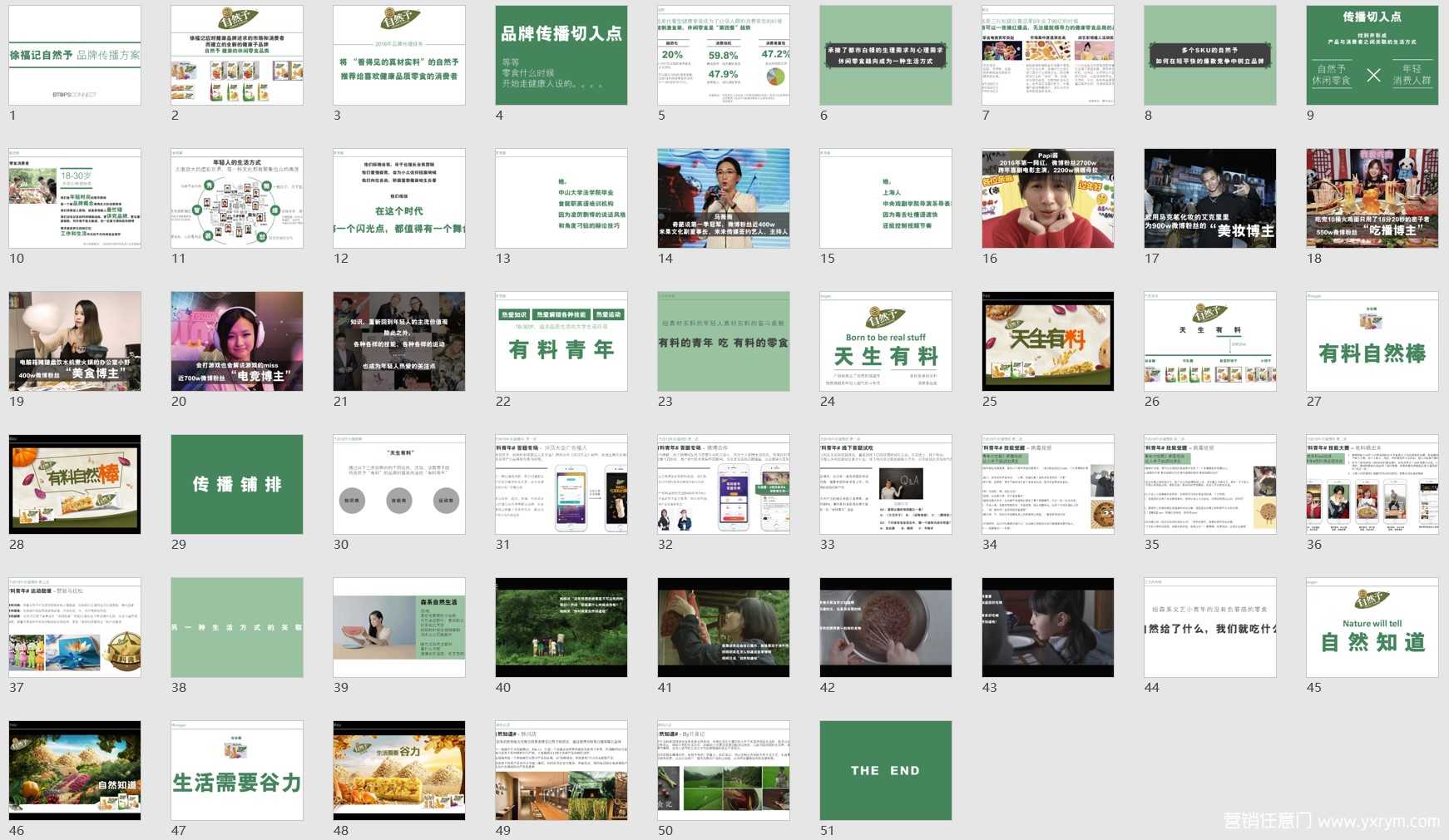Select slide 24 titled 天生有料
1449x840 pixels.
886,341
